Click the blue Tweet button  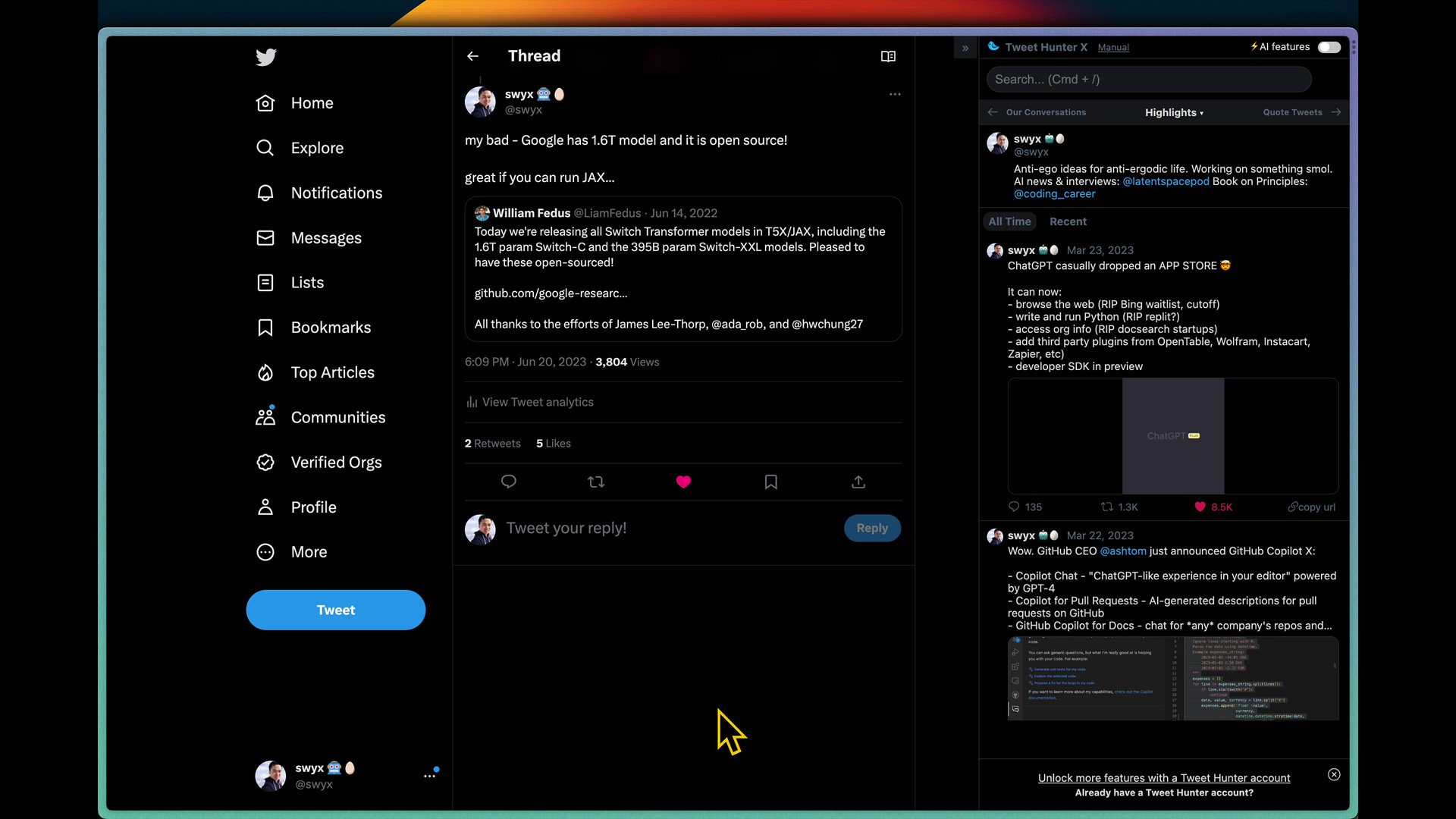click(x=336, y=610)
